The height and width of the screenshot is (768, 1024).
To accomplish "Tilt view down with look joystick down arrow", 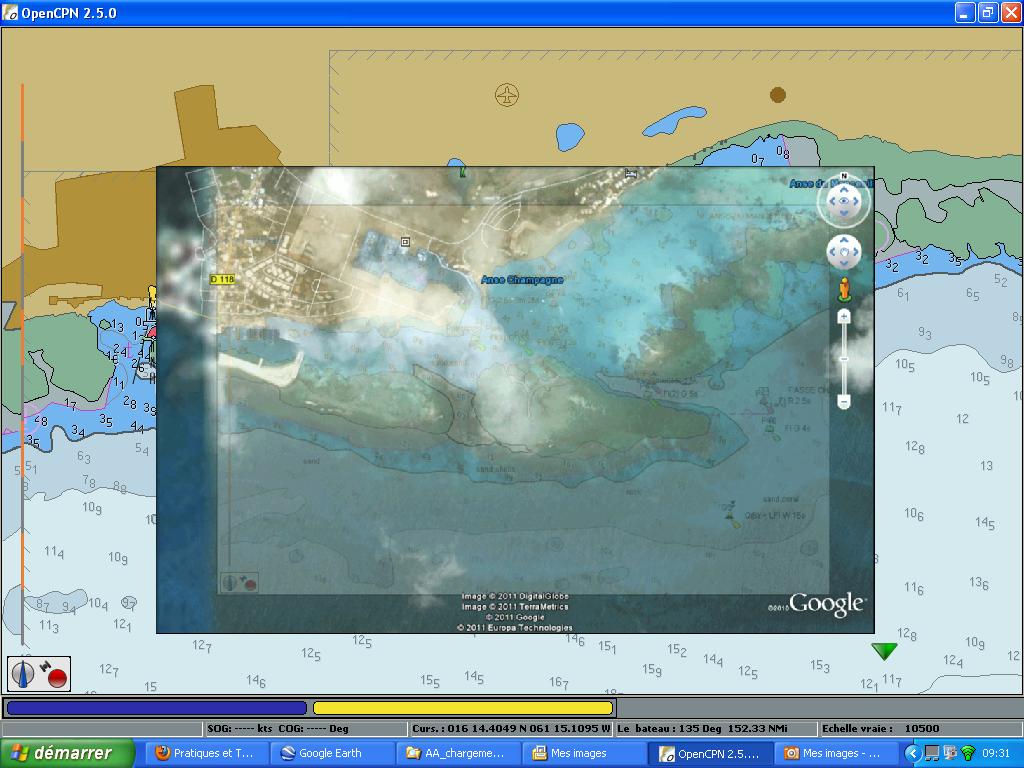I will coord(844,213).
